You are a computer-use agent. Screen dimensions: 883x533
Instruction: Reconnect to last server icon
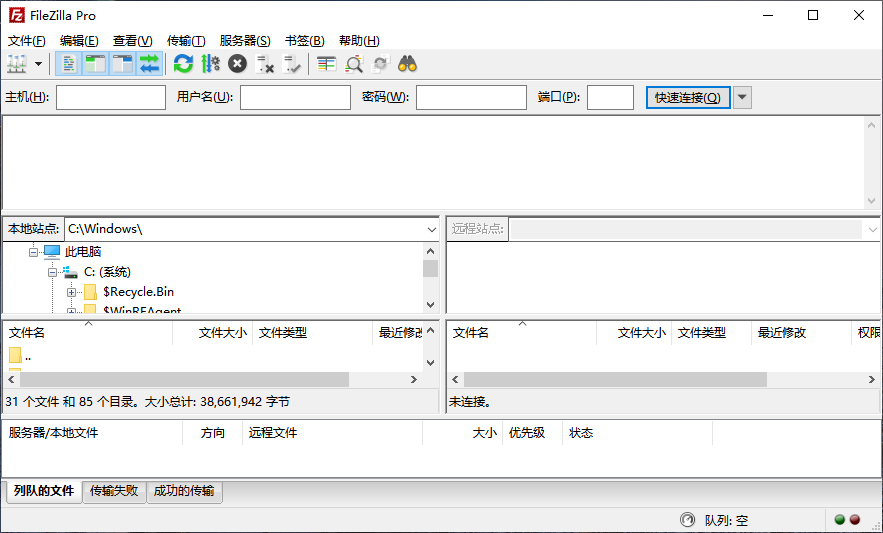[291, 64]
